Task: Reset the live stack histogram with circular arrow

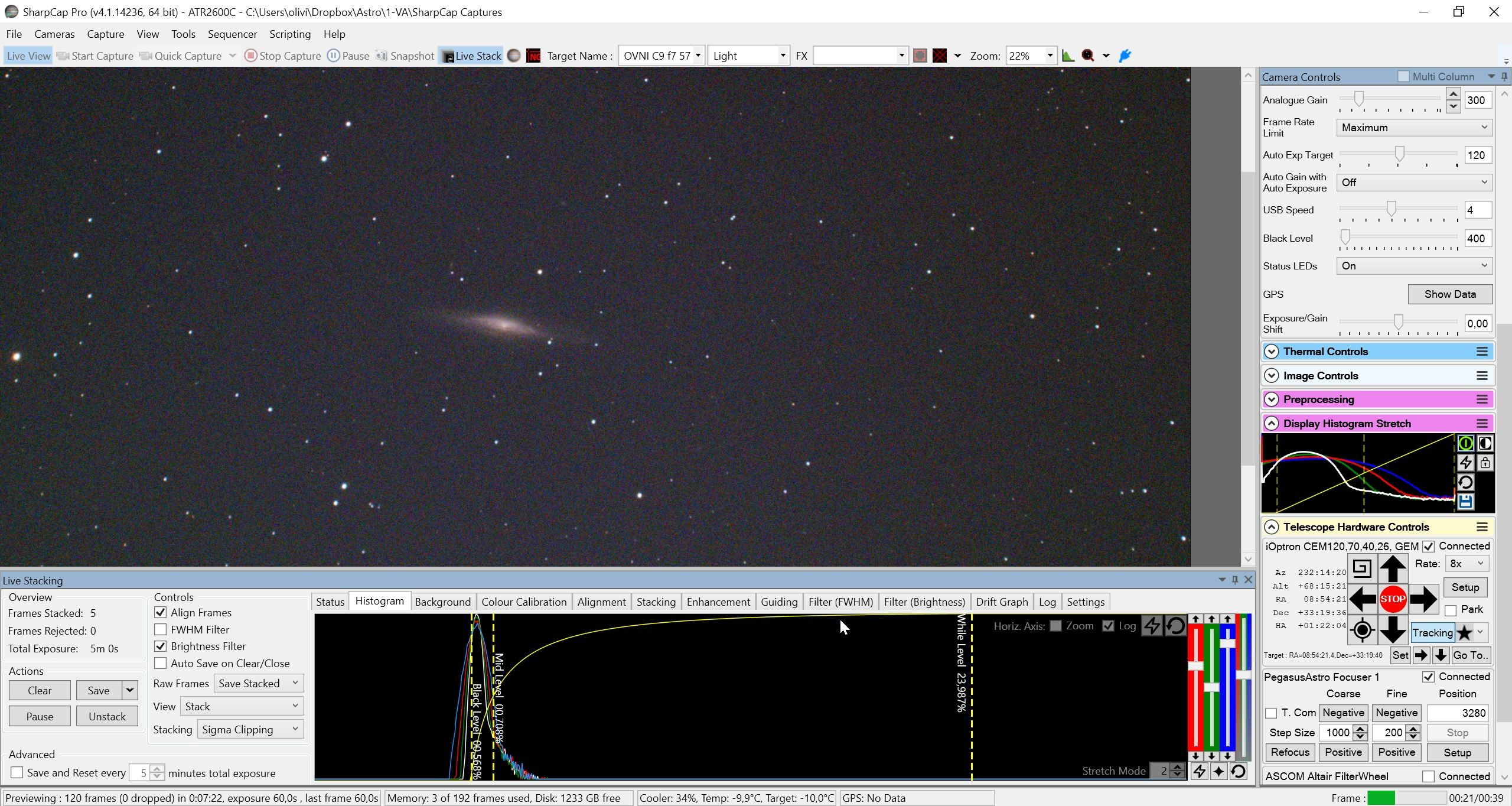Action: pyautogui.click(x=1175, y=626)
